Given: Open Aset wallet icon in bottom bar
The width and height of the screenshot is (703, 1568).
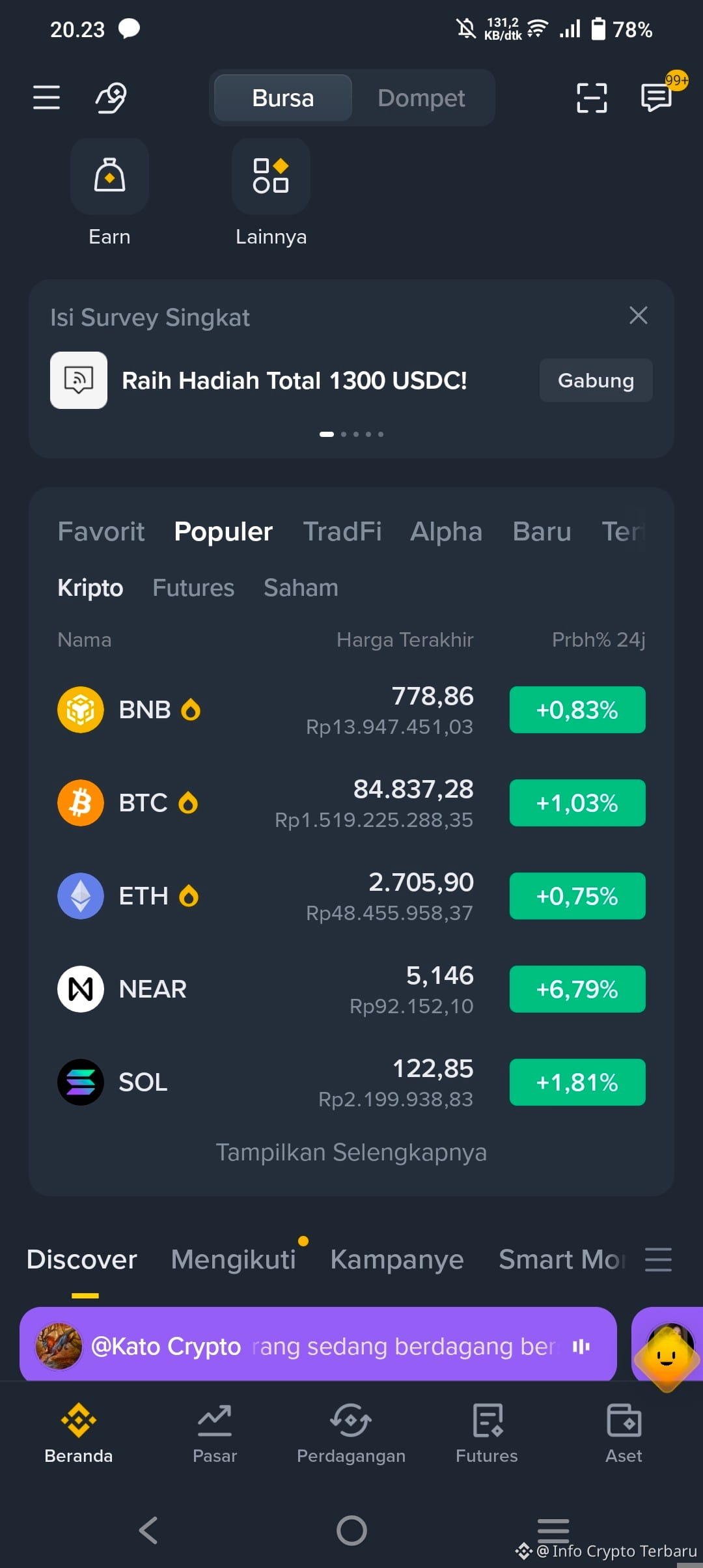Looking at the screenshot, I should pyautogui.click(x=624, y=1433).
